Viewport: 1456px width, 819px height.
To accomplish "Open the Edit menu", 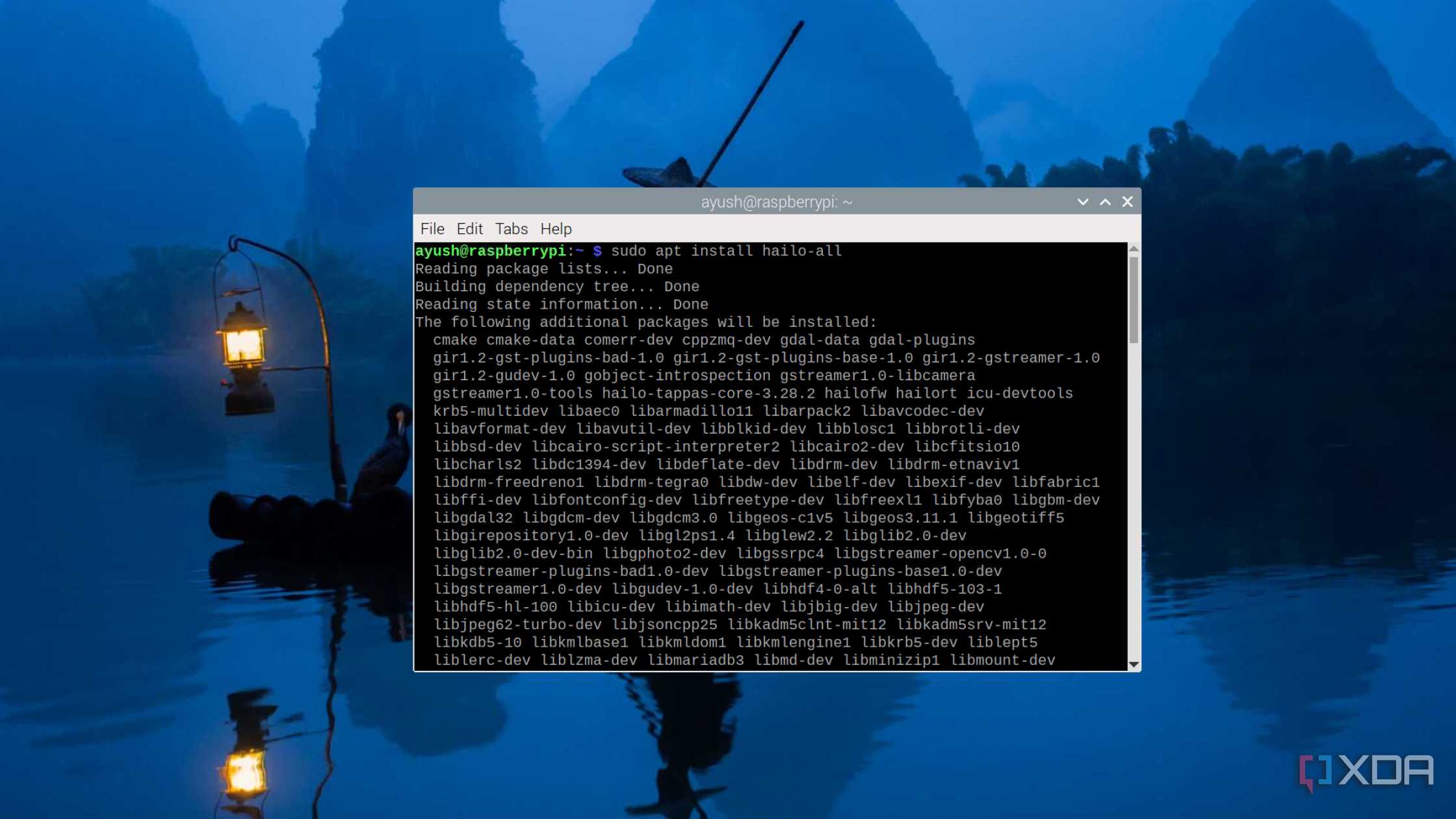I will tap(469, 229).
